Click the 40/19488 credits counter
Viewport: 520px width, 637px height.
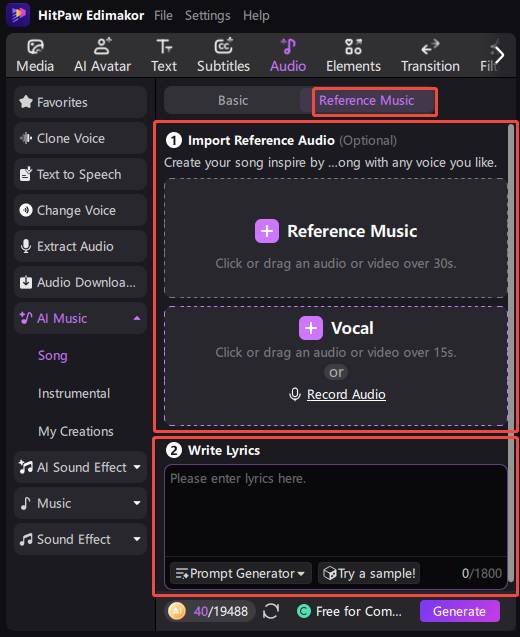[x=221, y=611]
